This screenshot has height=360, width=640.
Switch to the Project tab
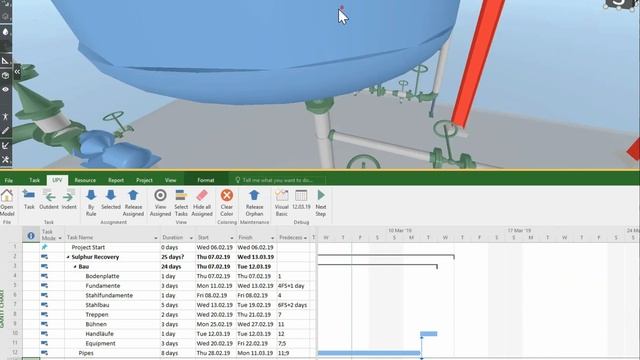[144, 180]
